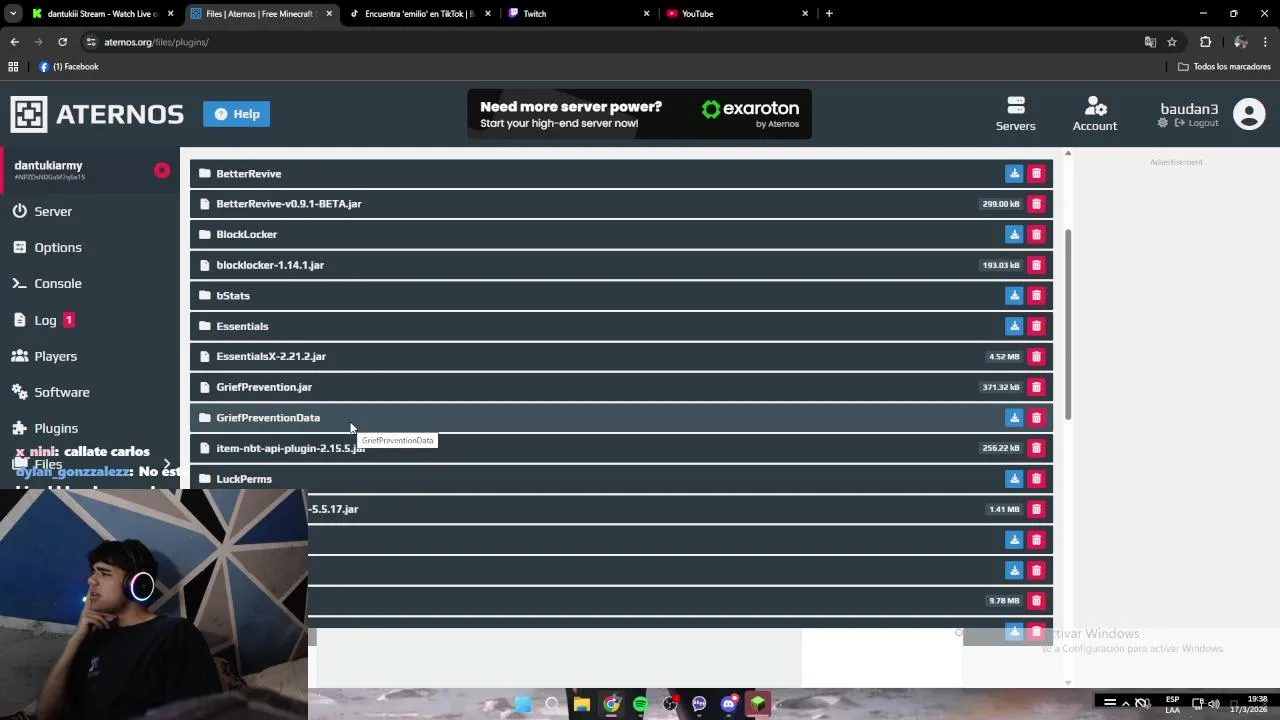Delete blocklocker-1.14.1.jar file
The image size is (1280, 720).
(1036, 265)
